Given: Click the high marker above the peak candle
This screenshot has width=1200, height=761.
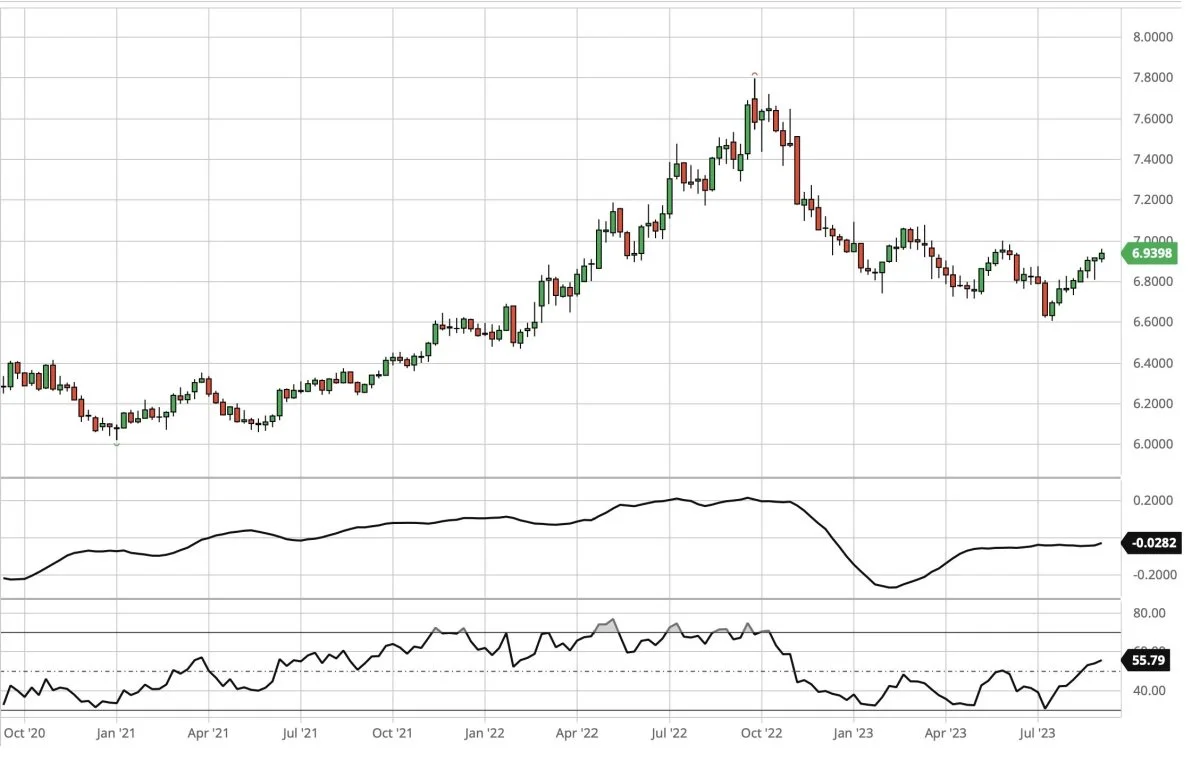Looking at the screenshot, I should pyautogui.click(x=755, y=74).
